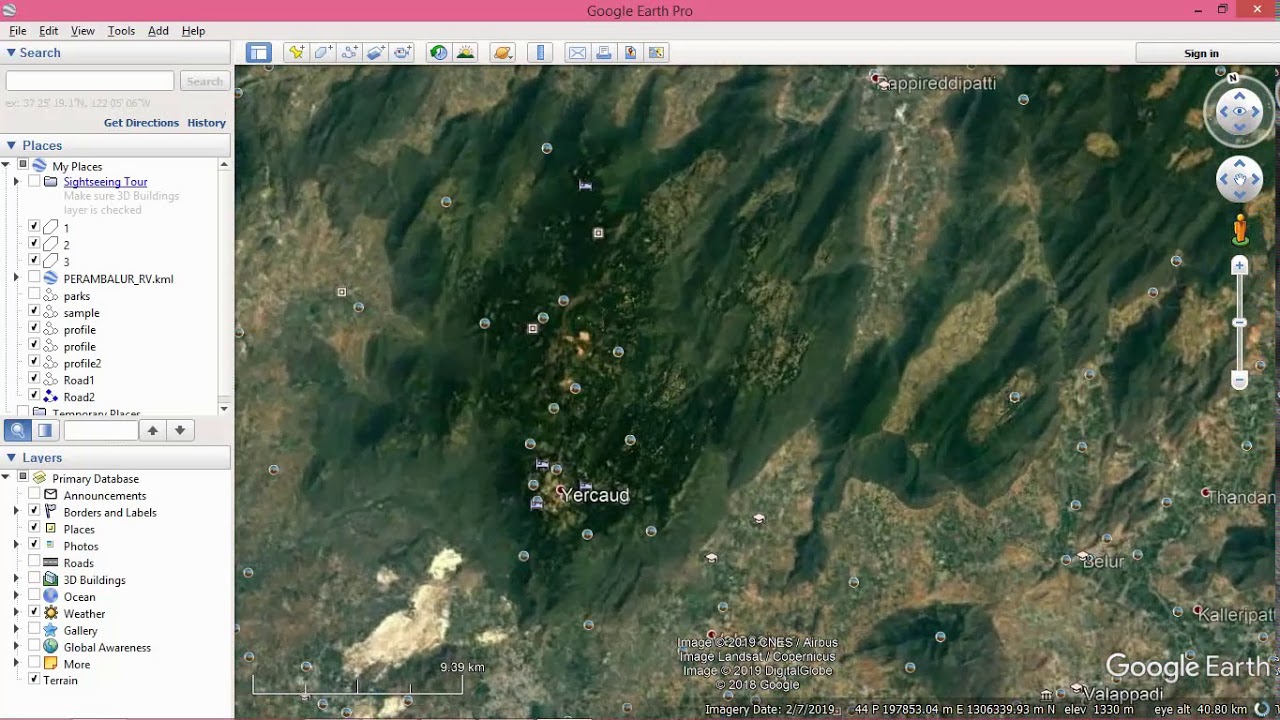Click Save Image toolbar icon
Viewport: 1280px width, 720px height.
click(630, 53)
